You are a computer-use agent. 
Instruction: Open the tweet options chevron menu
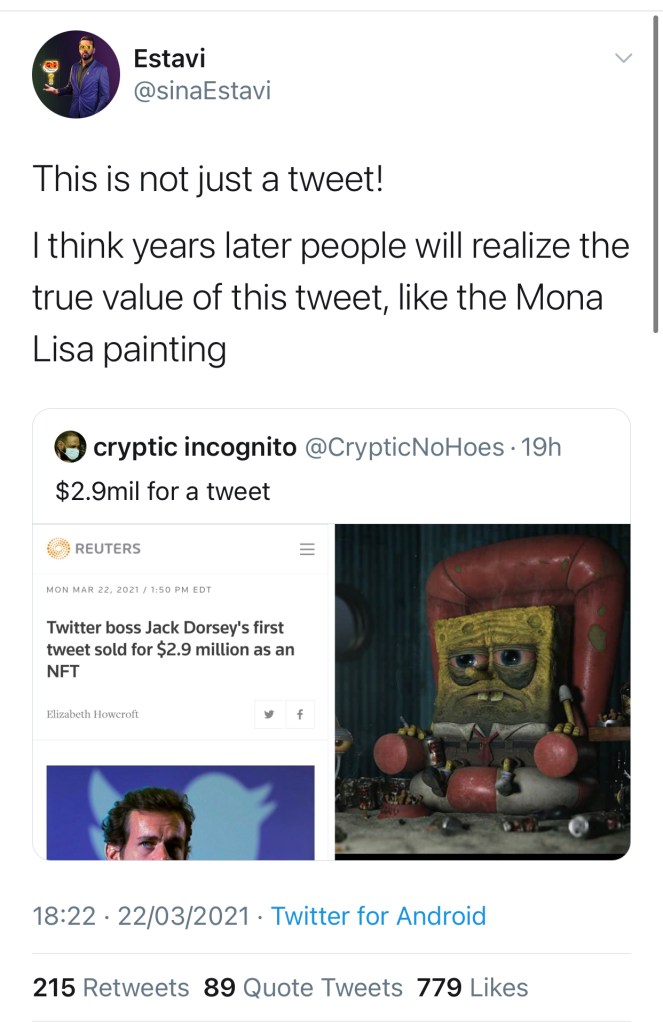pos(623,59)
